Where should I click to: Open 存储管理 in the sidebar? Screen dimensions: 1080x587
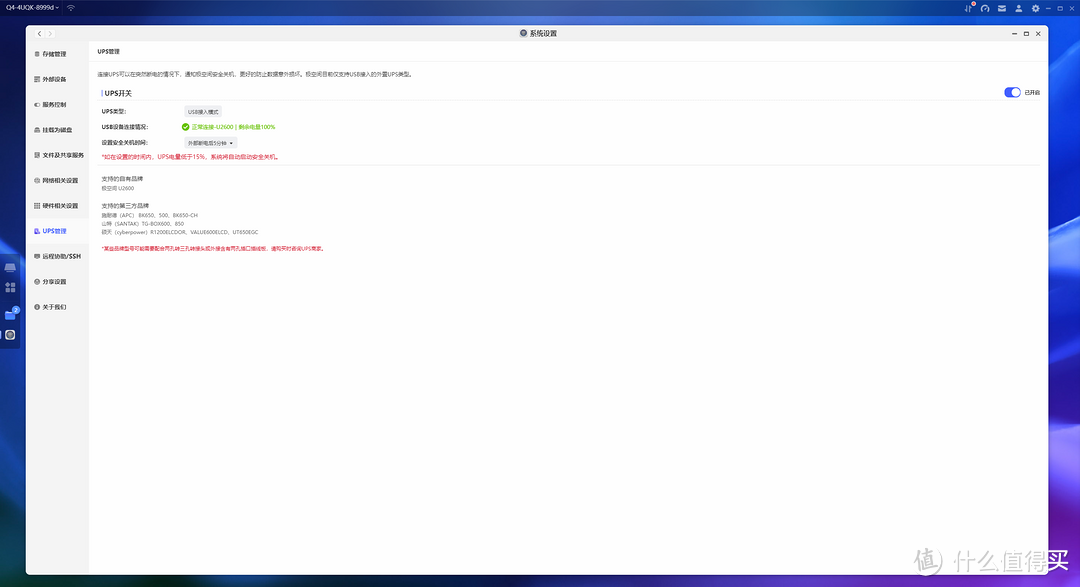[54, 54]
